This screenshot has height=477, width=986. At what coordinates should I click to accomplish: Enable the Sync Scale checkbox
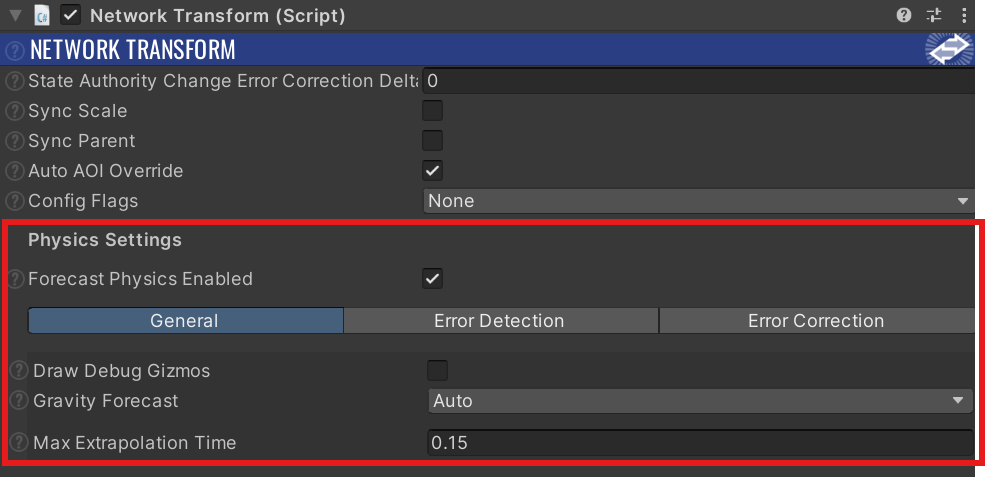tap(432, 111)
